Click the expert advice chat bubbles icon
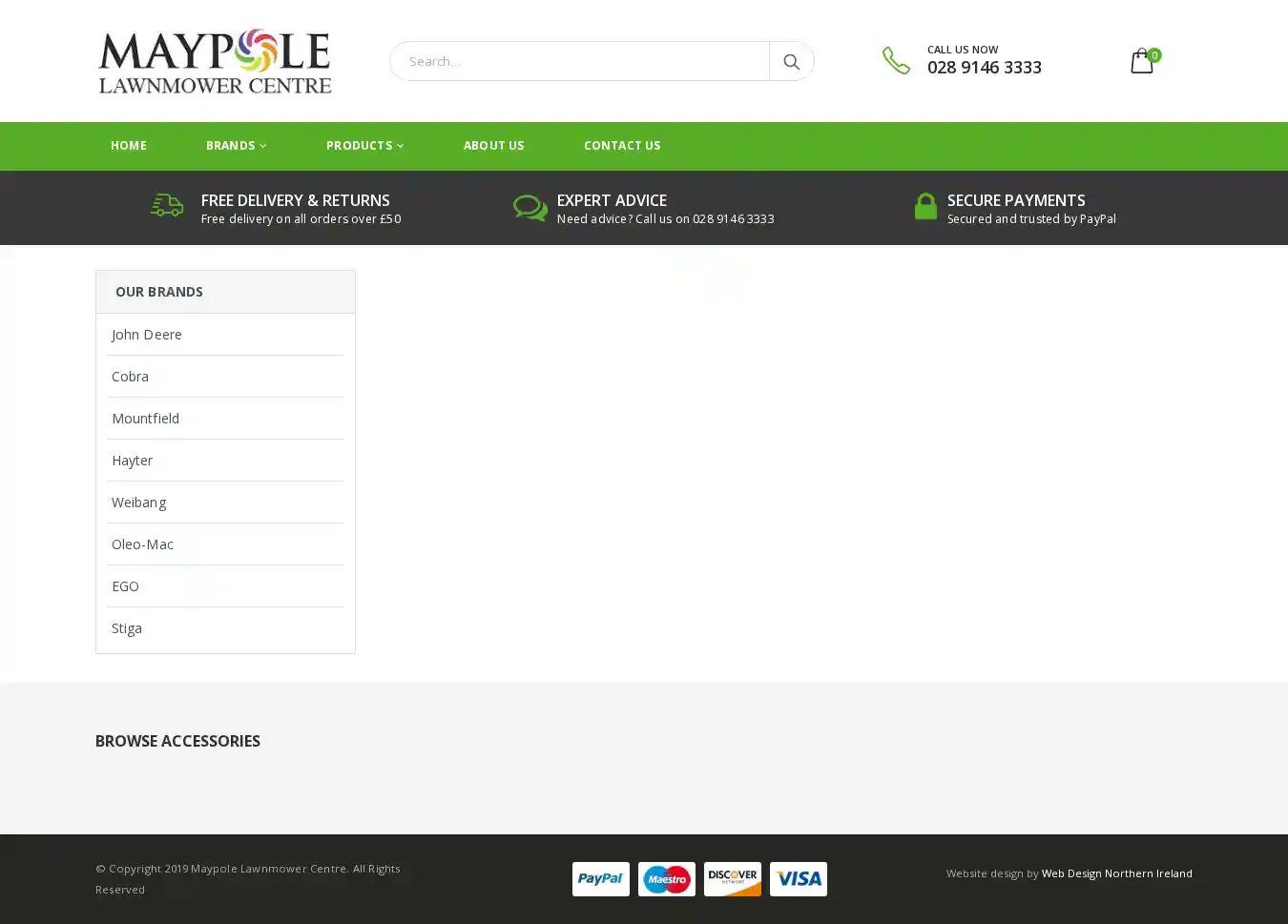The width and height of the screenshot is (1288, 924). (x=530, y=208)
